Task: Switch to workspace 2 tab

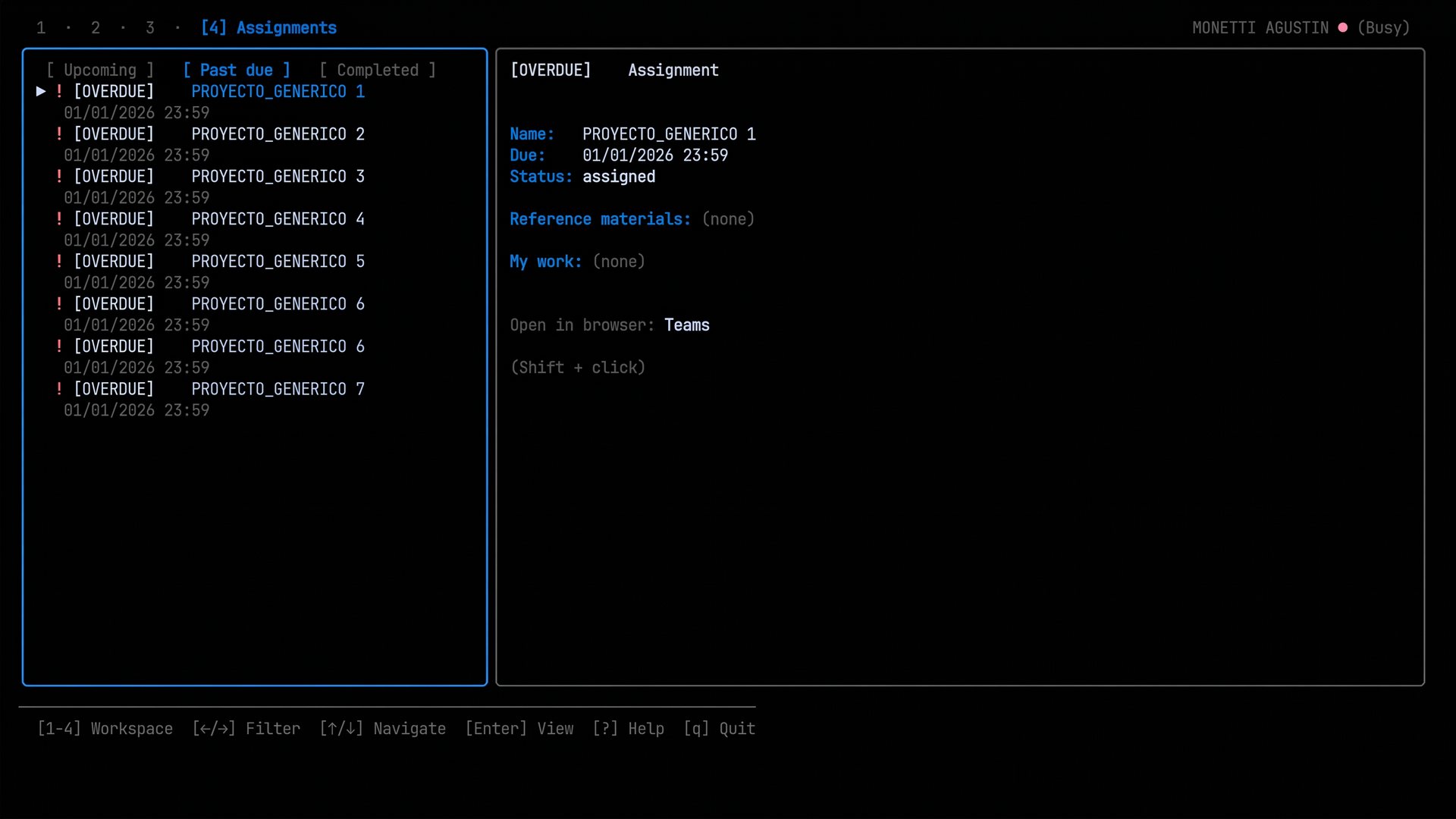Action: coord(96,28)
